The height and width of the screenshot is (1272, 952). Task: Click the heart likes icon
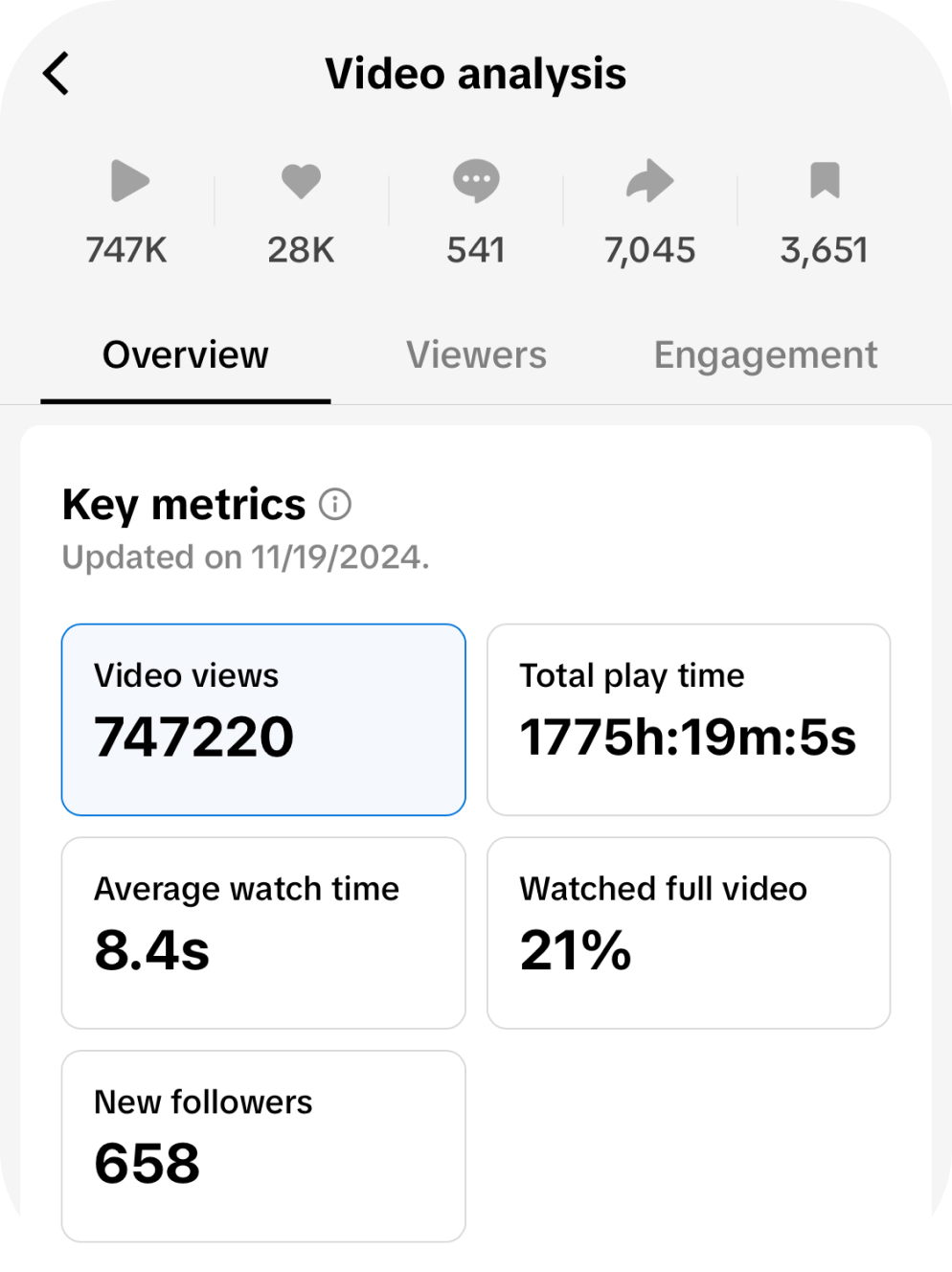(301, 181)
